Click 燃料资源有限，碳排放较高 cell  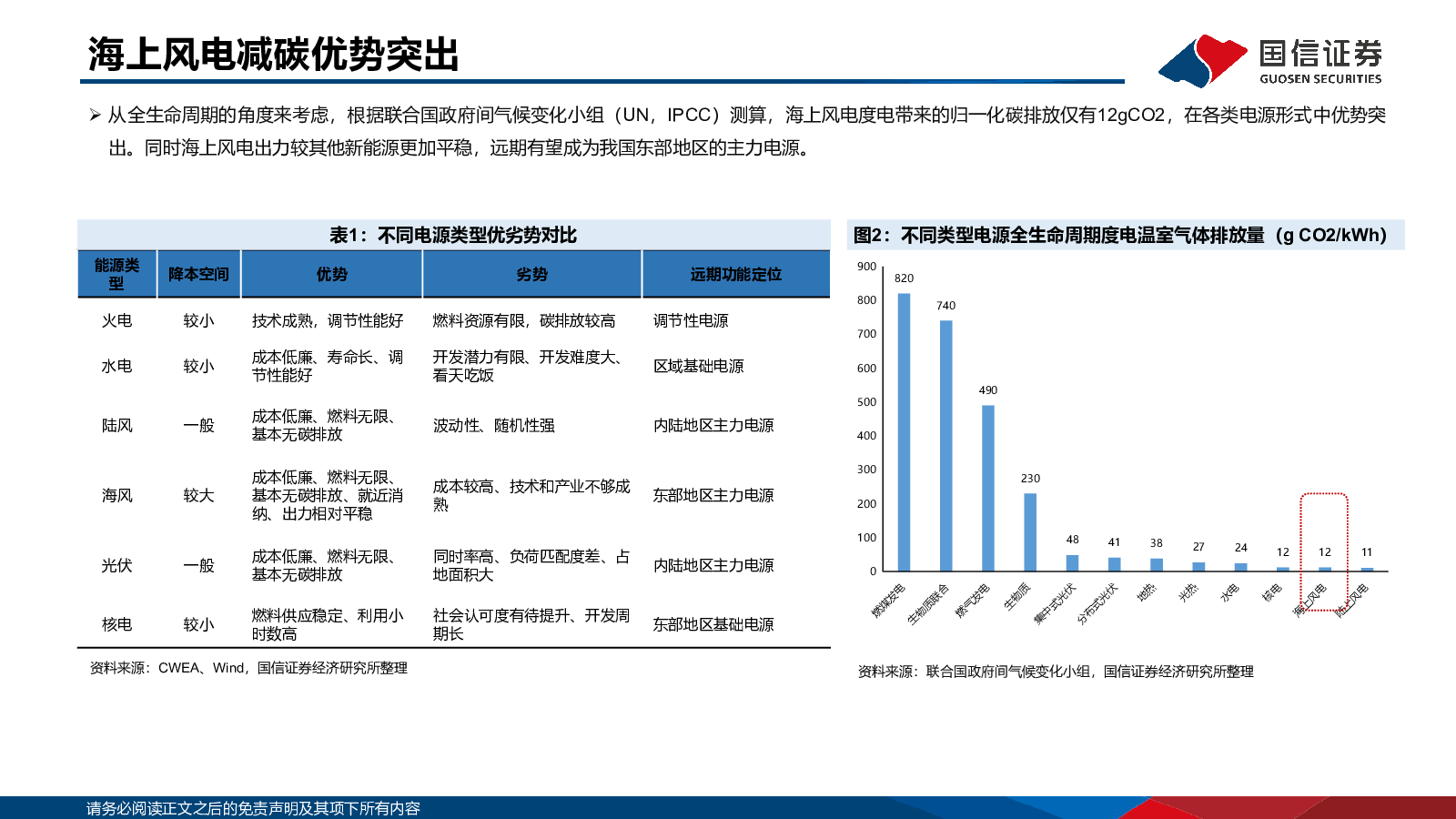(524, 320)
